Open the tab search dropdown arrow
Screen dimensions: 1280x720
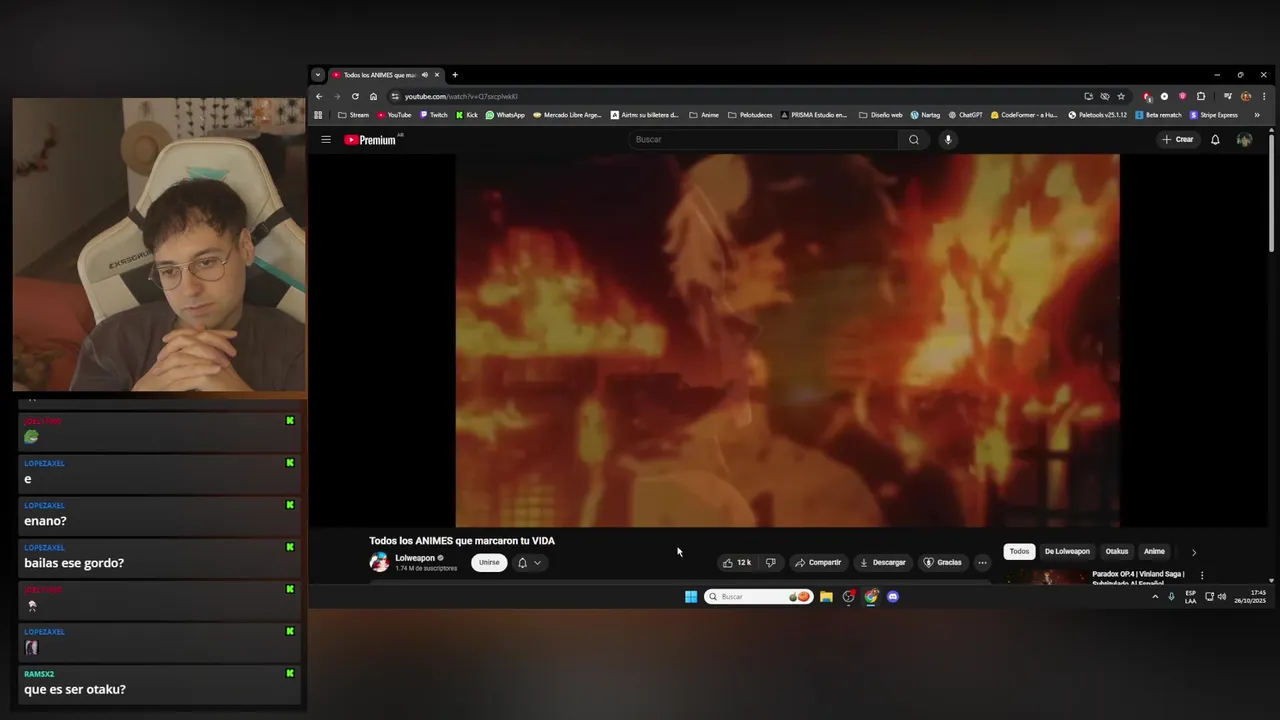point(318,75)
